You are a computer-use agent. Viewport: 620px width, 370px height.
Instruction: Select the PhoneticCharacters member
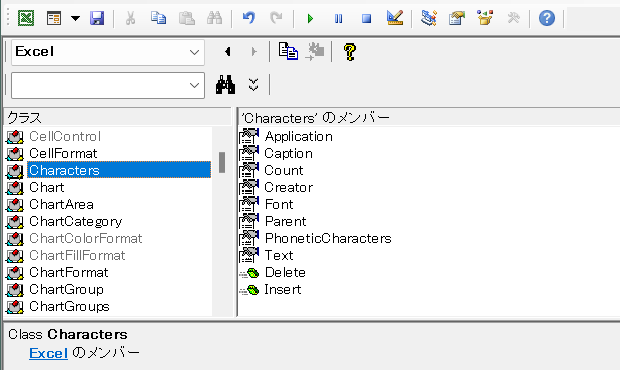click(328, 238)
